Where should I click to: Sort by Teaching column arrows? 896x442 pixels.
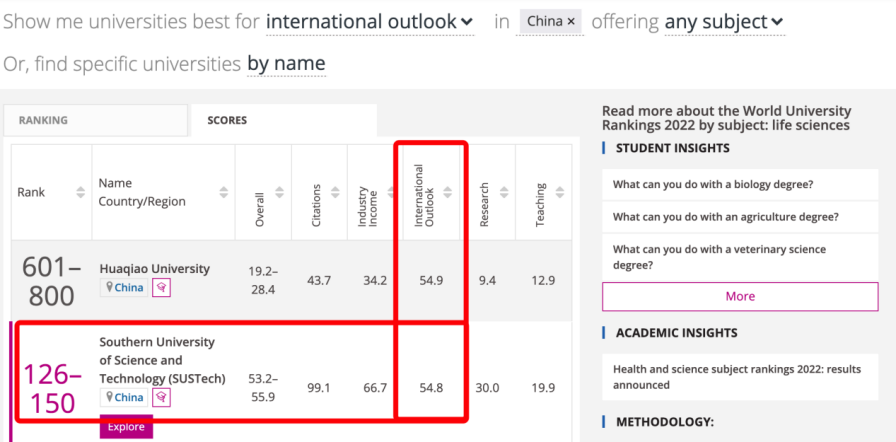(x=560, y=192)
